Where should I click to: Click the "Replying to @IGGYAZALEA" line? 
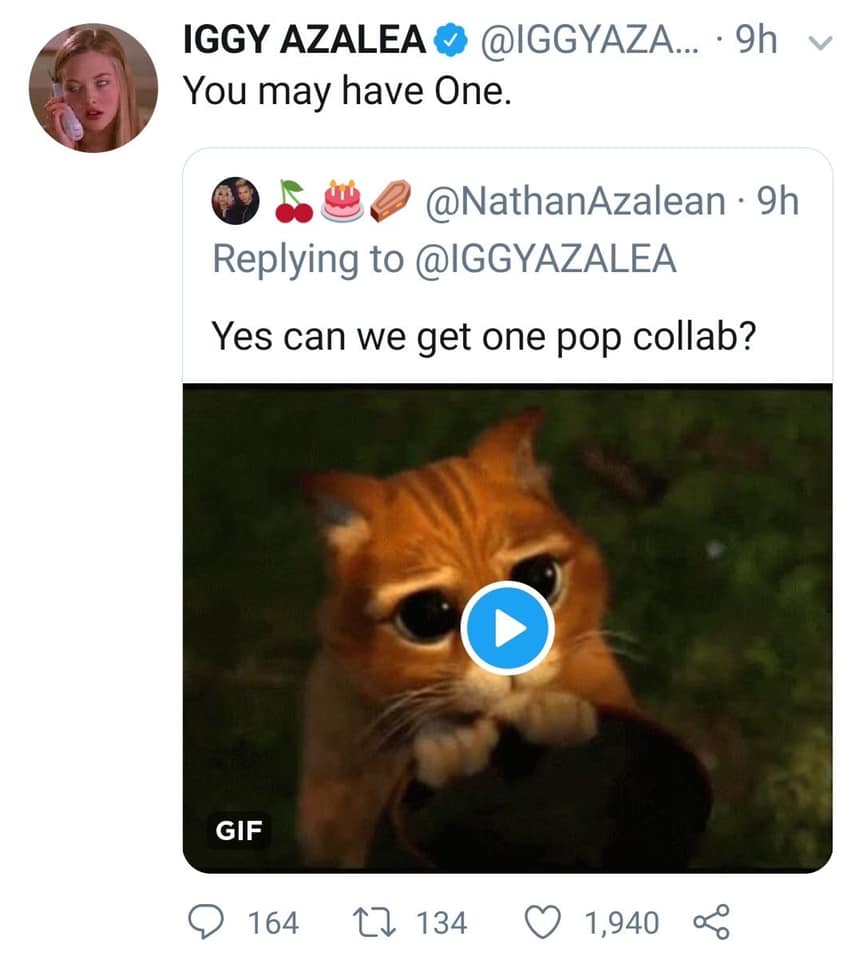point(444,259)
